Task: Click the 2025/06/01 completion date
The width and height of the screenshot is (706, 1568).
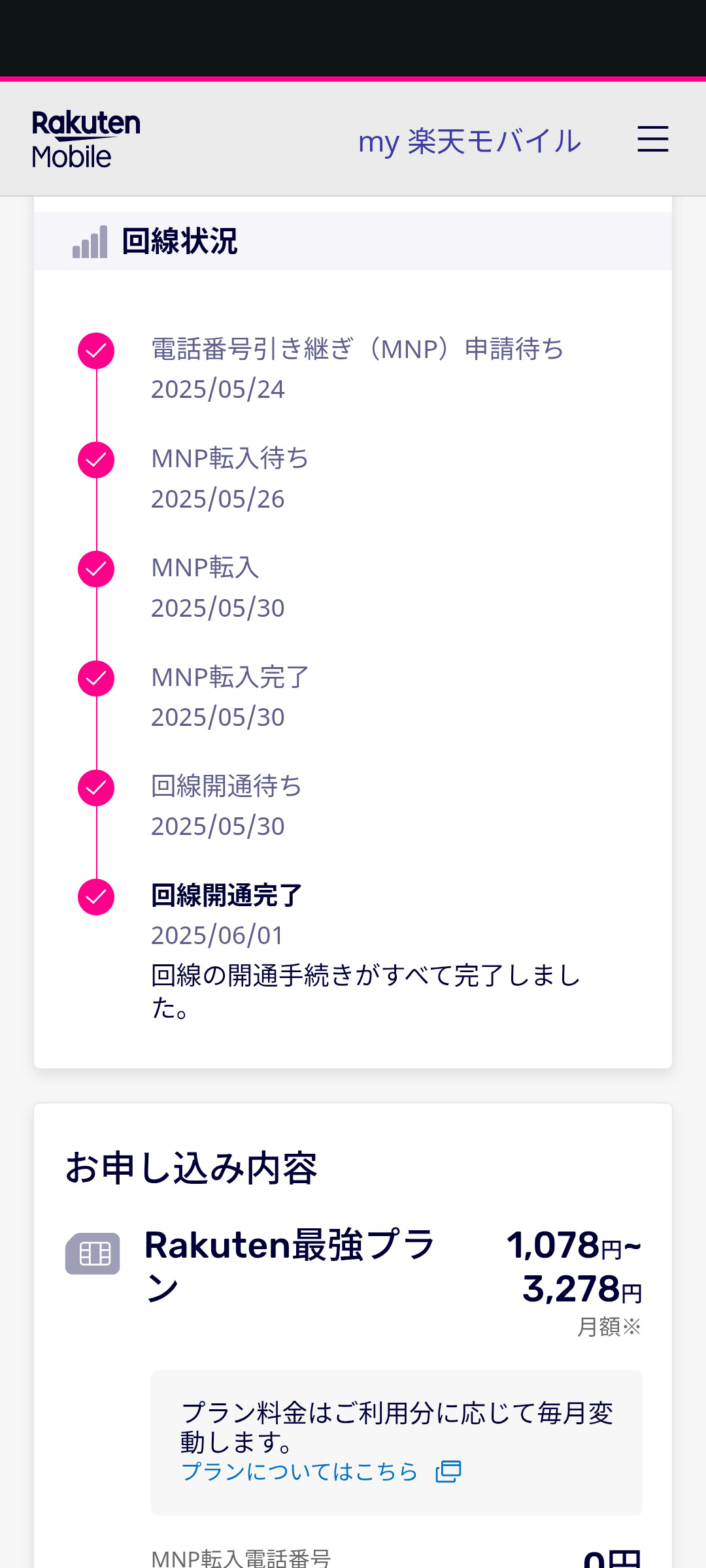Action: 217,936
